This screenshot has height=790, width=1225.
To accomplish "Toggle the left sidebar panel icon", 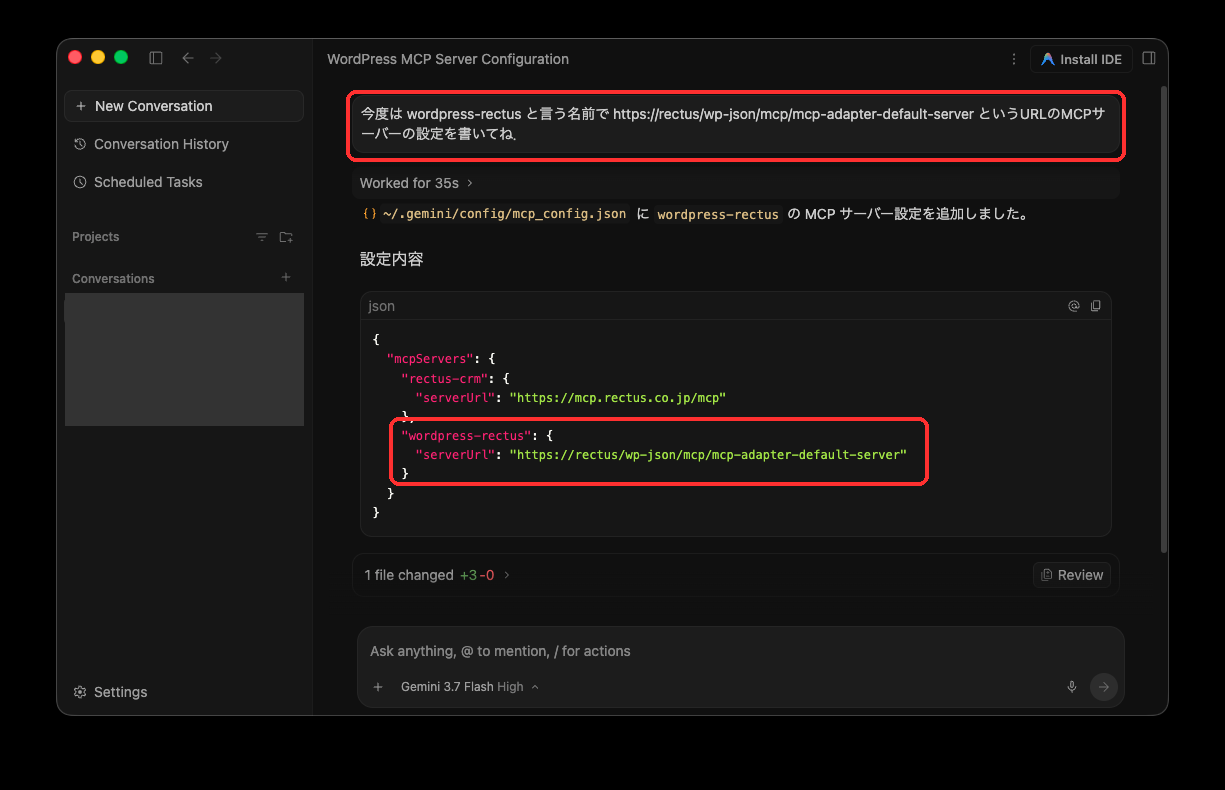I will point(156,58).
